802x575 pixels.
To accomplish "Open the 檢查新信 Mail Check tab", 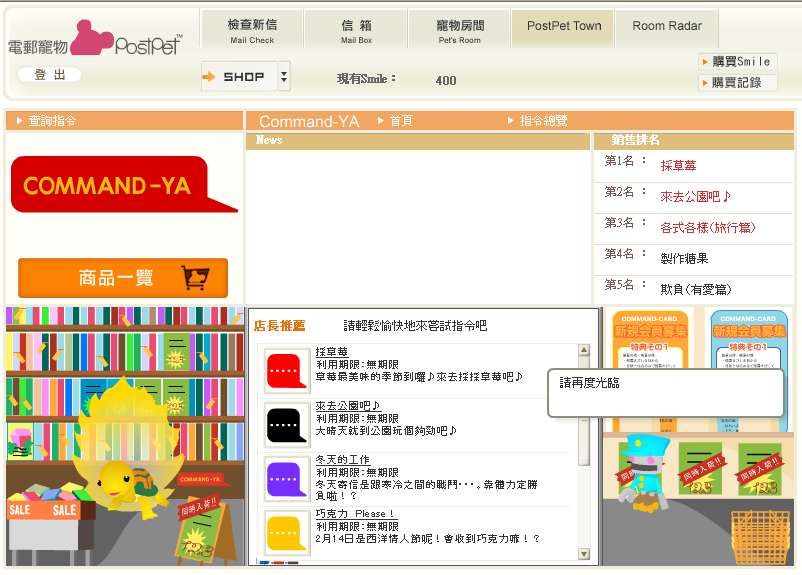I will pos(252,30).
